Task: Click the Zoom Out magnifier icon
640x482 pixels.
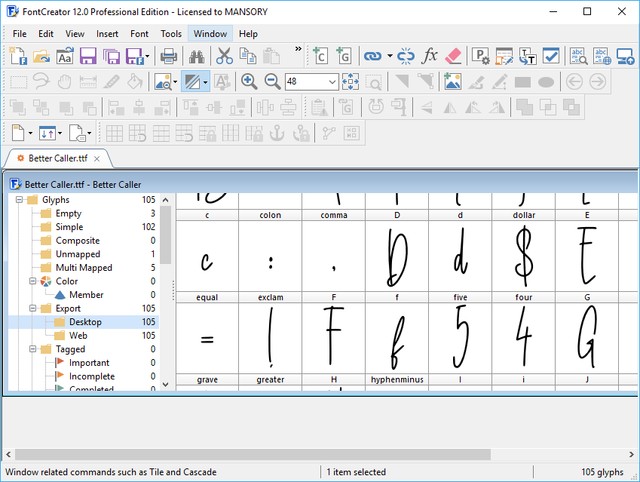Action: tap(271, 82)
